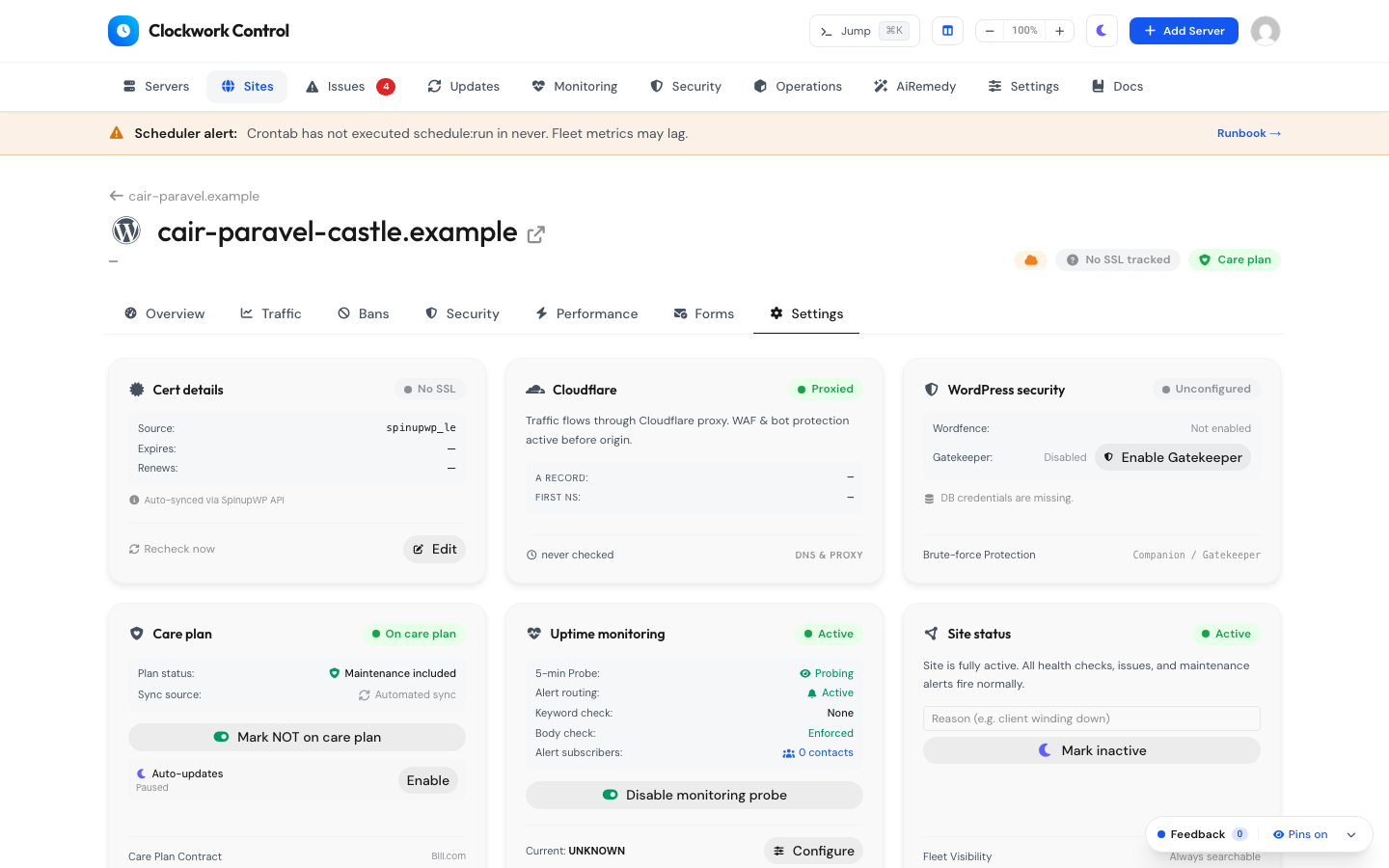Open site in new tab icon
The image size is (1389, 868).
[536, 234]
